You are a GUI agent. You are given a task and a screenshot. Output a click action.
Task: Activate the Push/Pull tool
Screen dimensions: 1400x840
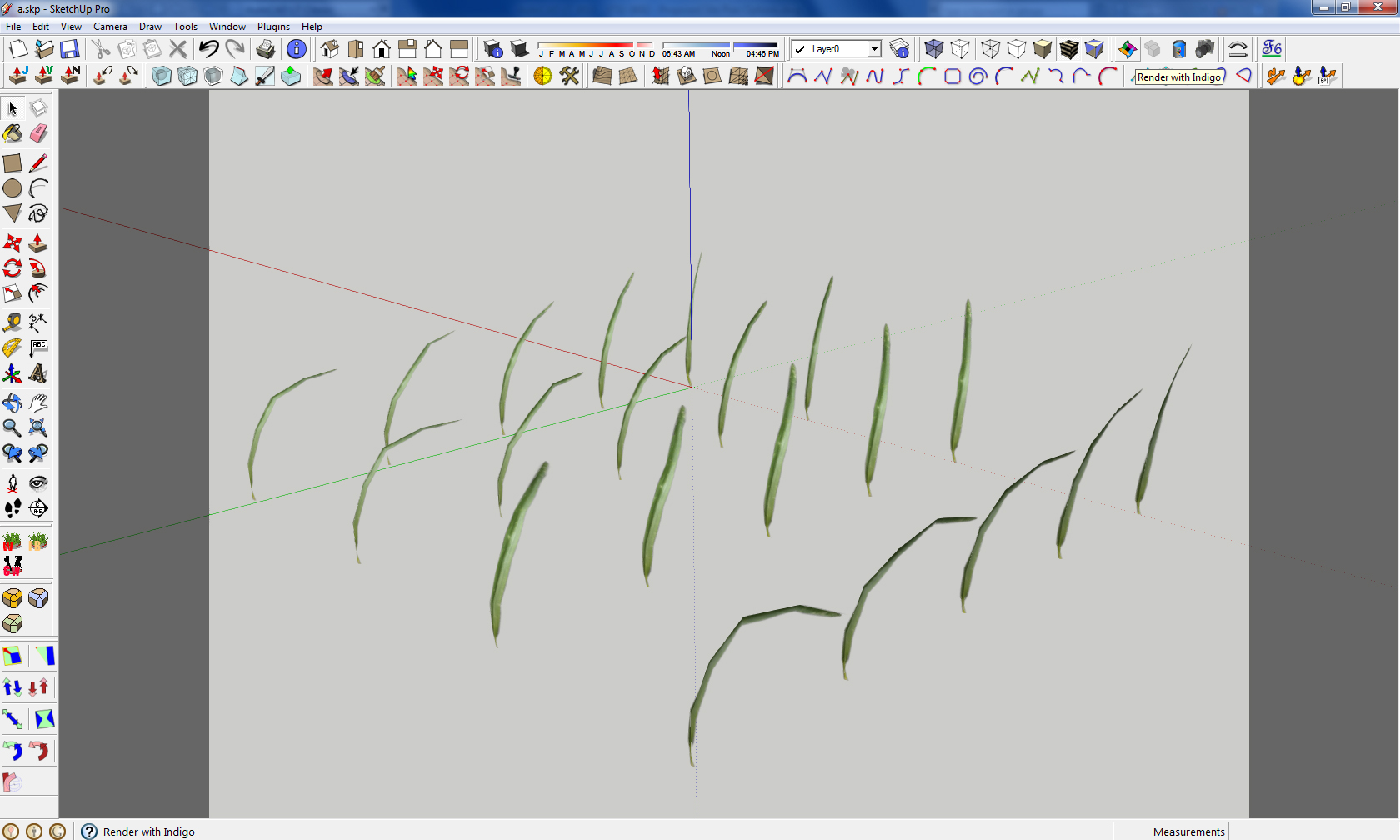click(38, 243)
